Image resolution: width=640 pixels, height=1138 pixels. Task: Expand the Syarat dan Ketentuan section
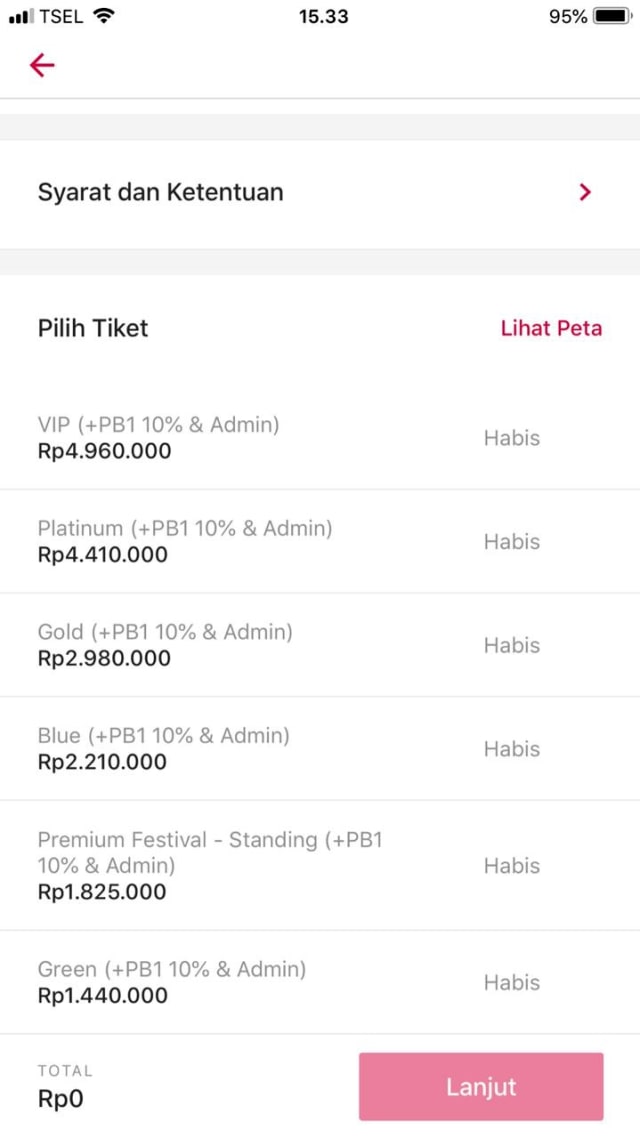pyautogui.click(x=160, y=192)
